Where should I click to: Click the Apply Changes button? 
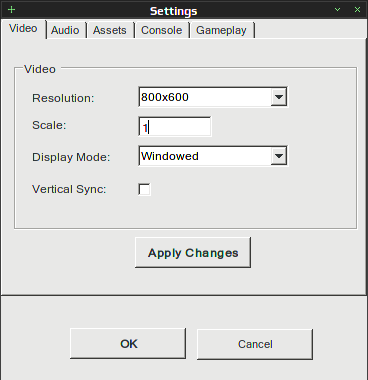tap(193, 253)
